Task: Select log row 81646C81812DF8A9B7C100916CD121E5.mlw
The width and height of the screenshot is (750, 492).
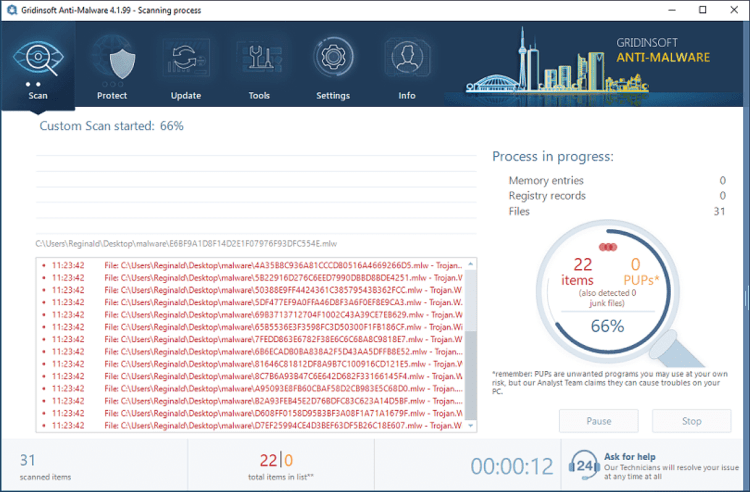Action: (252, 364)
